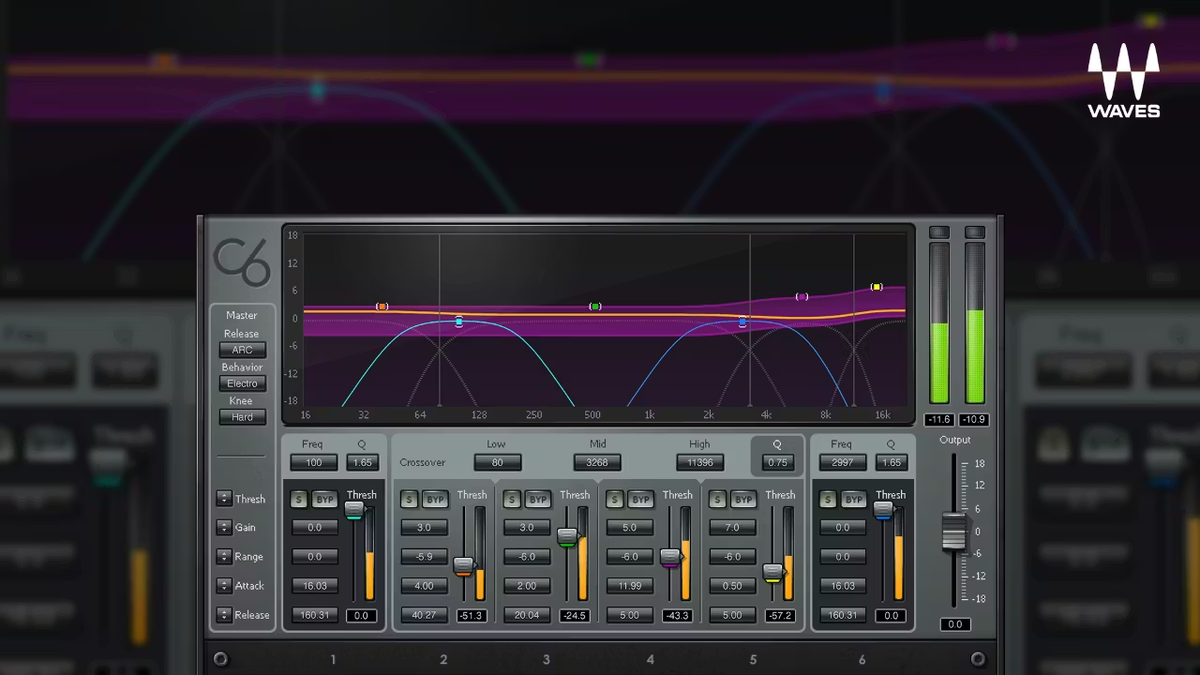The width and height of the screenshot is (1200, 675).
Task: Click band 1 Q field 1.65
Action: pyautogui.click(x=362, y=462)
